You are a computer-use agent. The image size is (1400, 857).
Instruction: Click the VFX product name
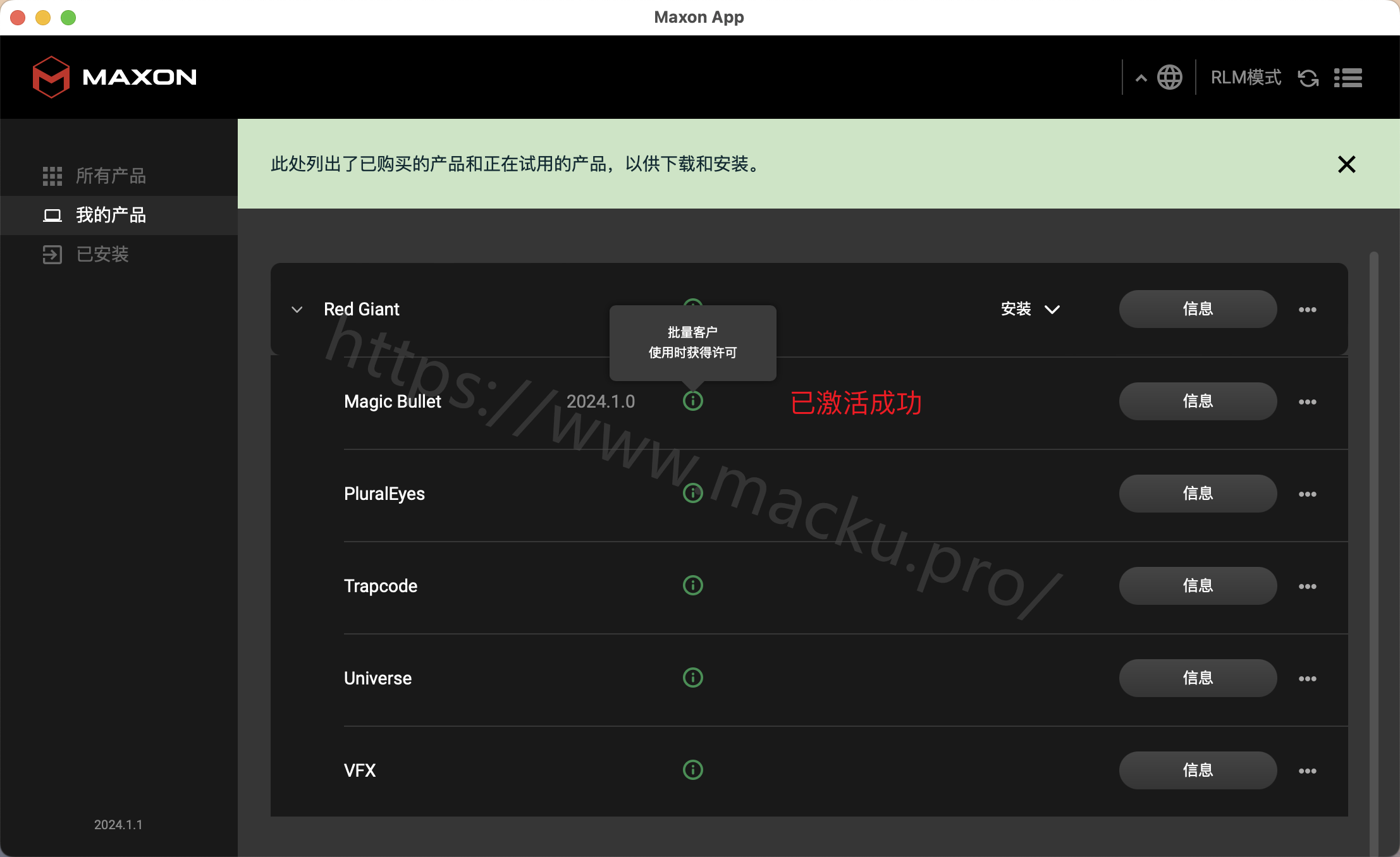pyautogui.click(x=359, y=770)
